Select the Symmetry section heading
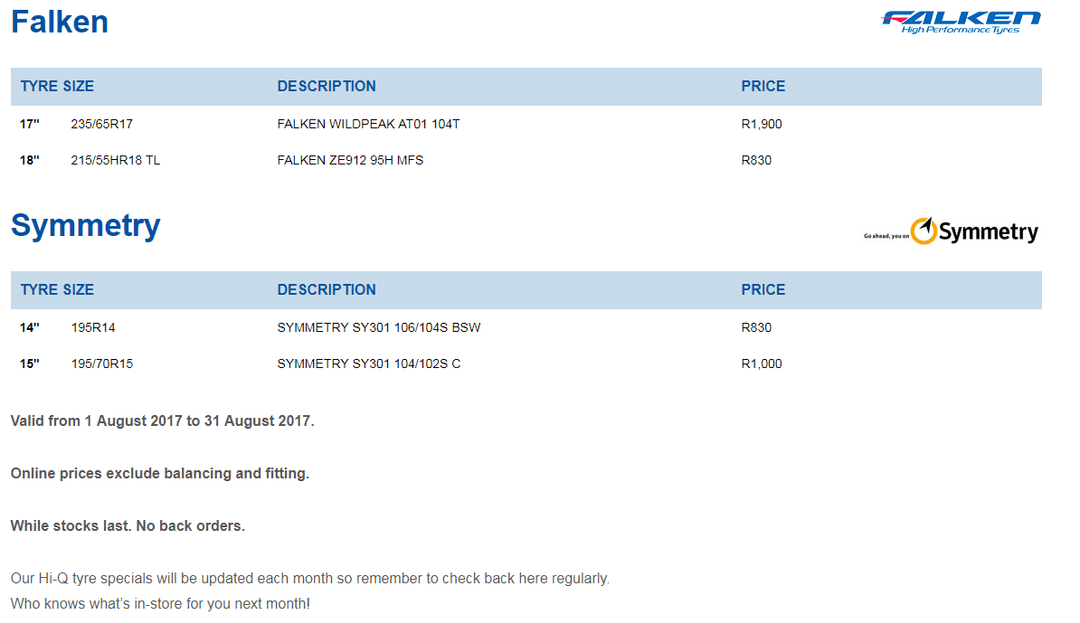Image resolution: width=1080 pixels, height=623 pixels. coord(85,225)
